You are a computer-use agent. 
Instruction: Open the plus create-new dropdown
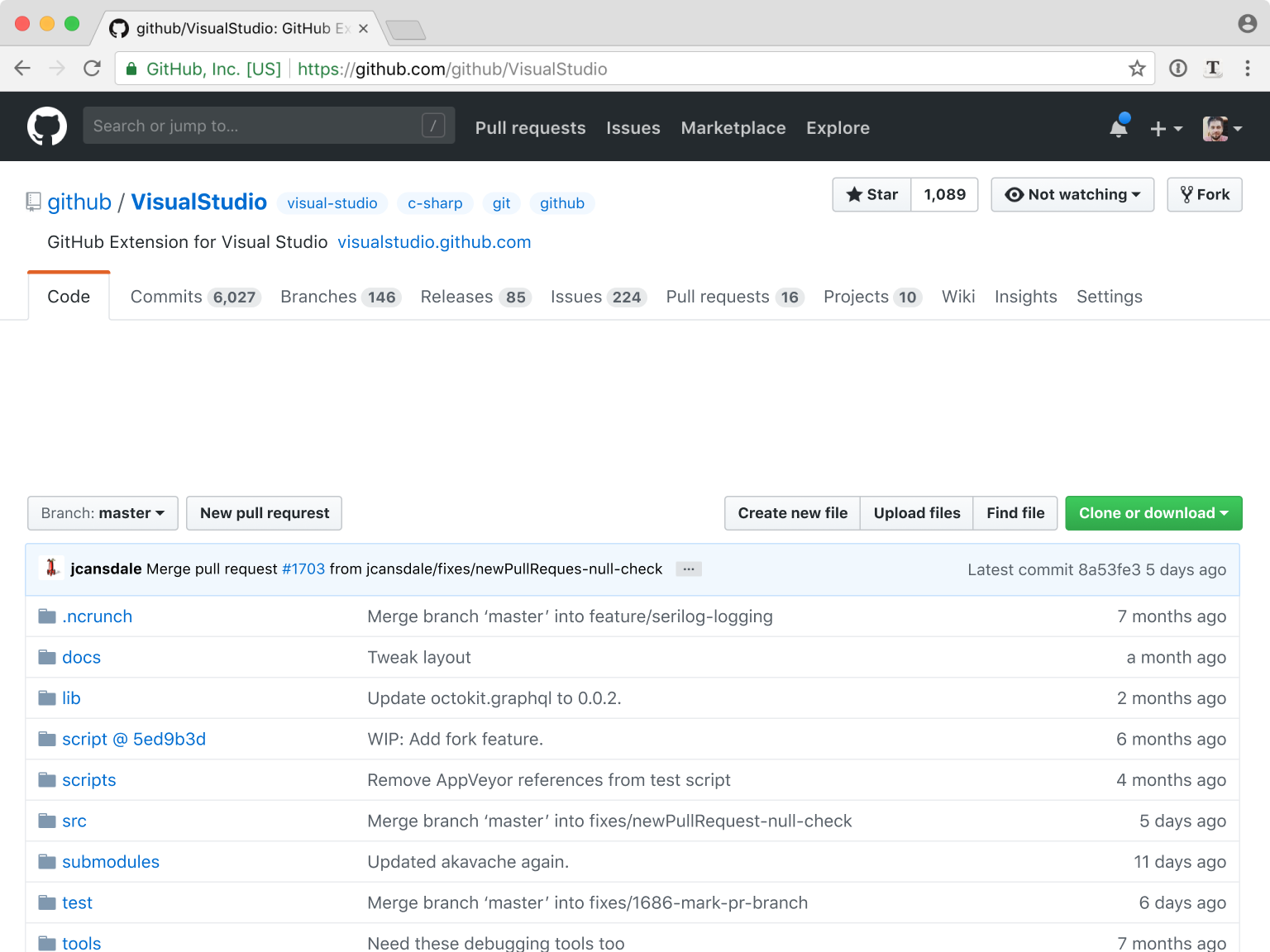1166,128
